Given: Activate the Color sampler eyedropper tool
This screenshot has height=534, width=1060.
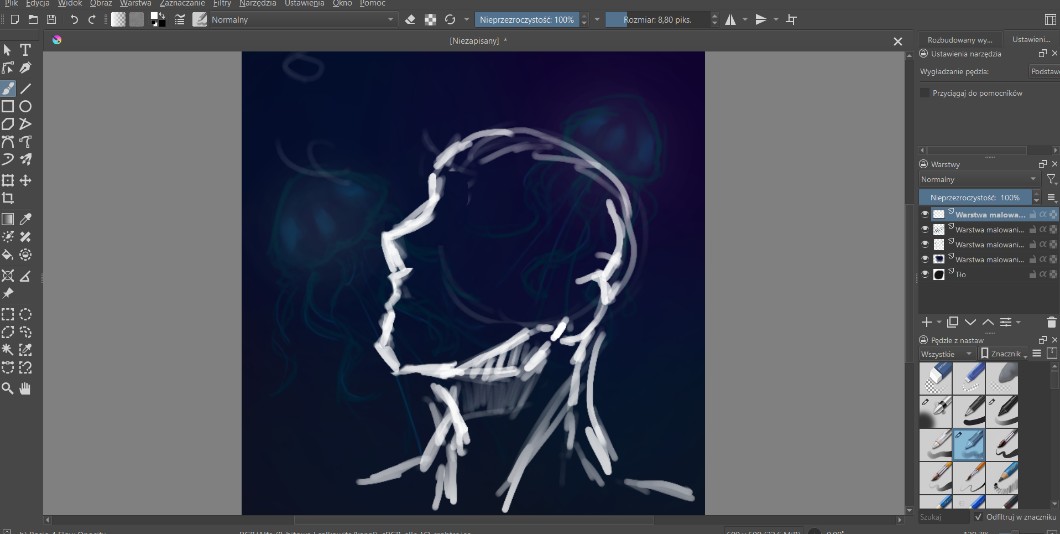Looking at the screenshot, I should point(26,219).
